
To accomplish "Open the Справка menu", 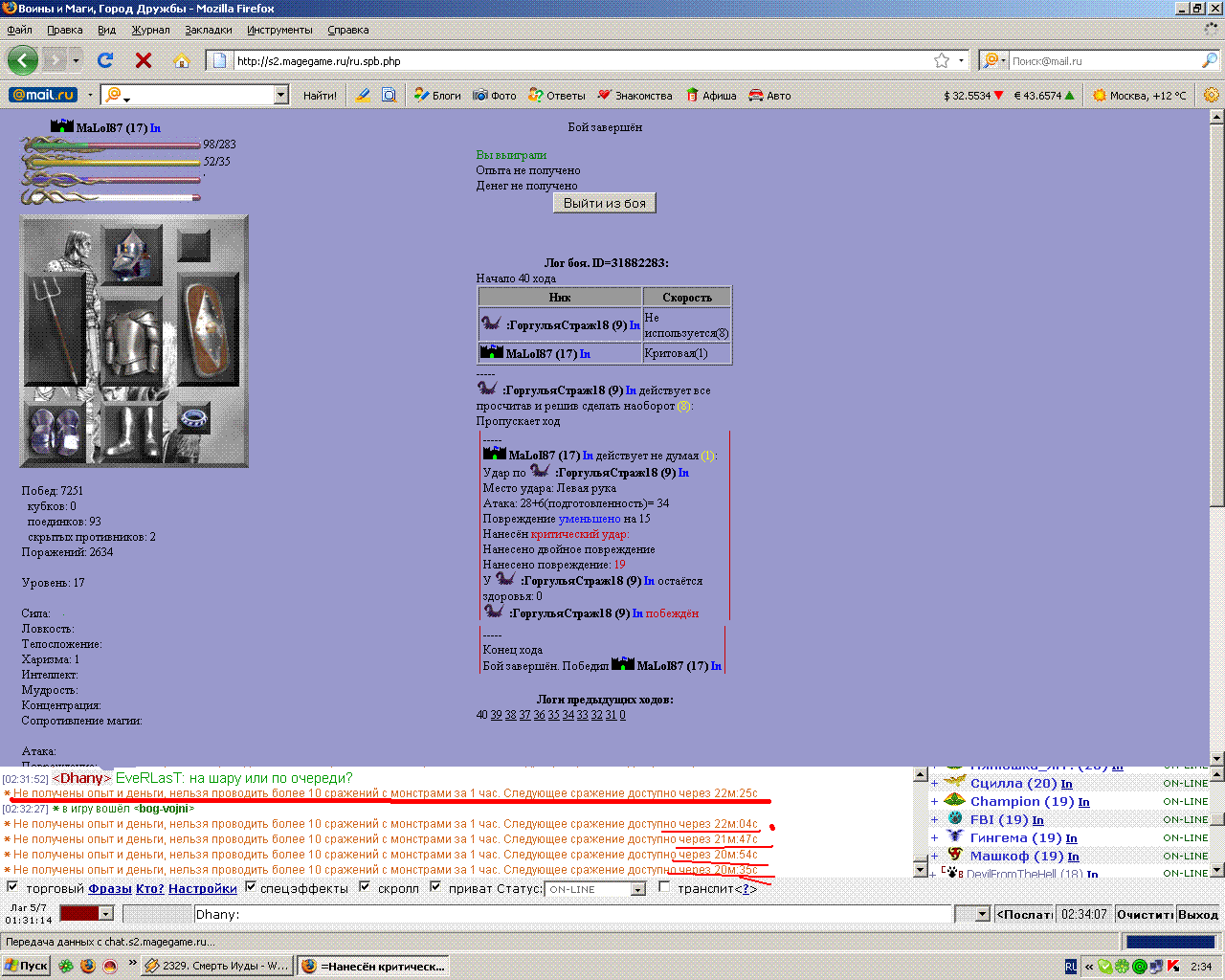I will pos(348,30).
